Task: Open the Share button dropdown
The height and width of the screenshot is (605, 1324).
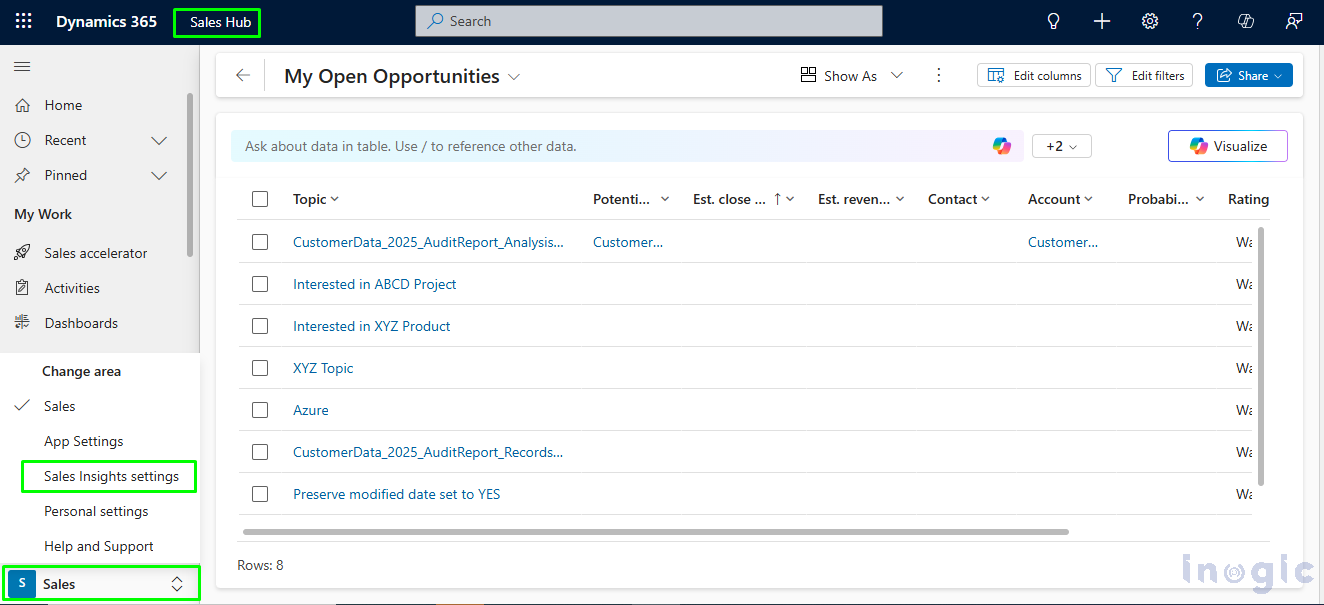Action: (1278, 76)
